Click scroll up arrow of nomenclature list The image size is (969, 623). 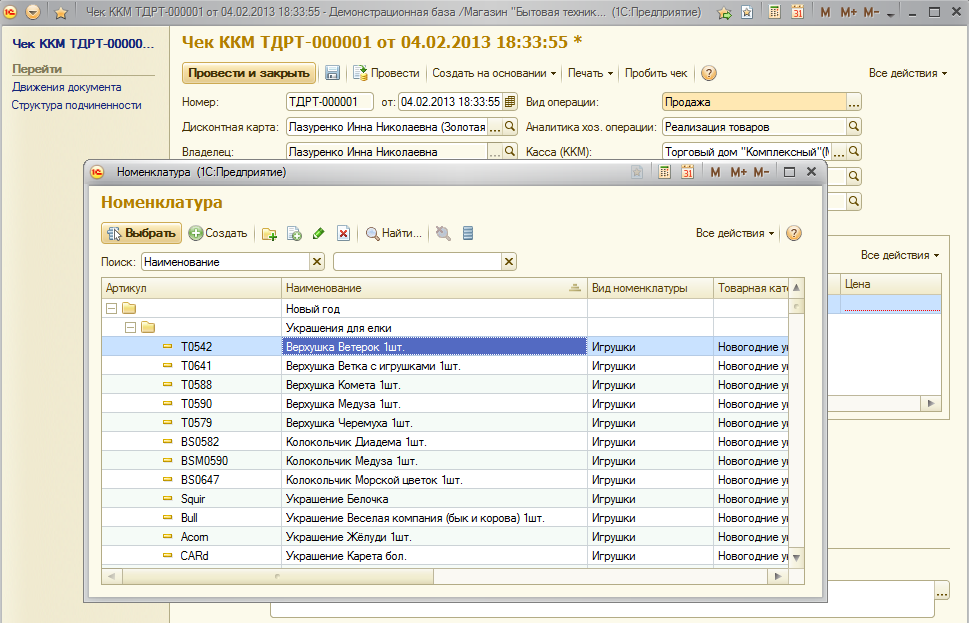[797, 287]
